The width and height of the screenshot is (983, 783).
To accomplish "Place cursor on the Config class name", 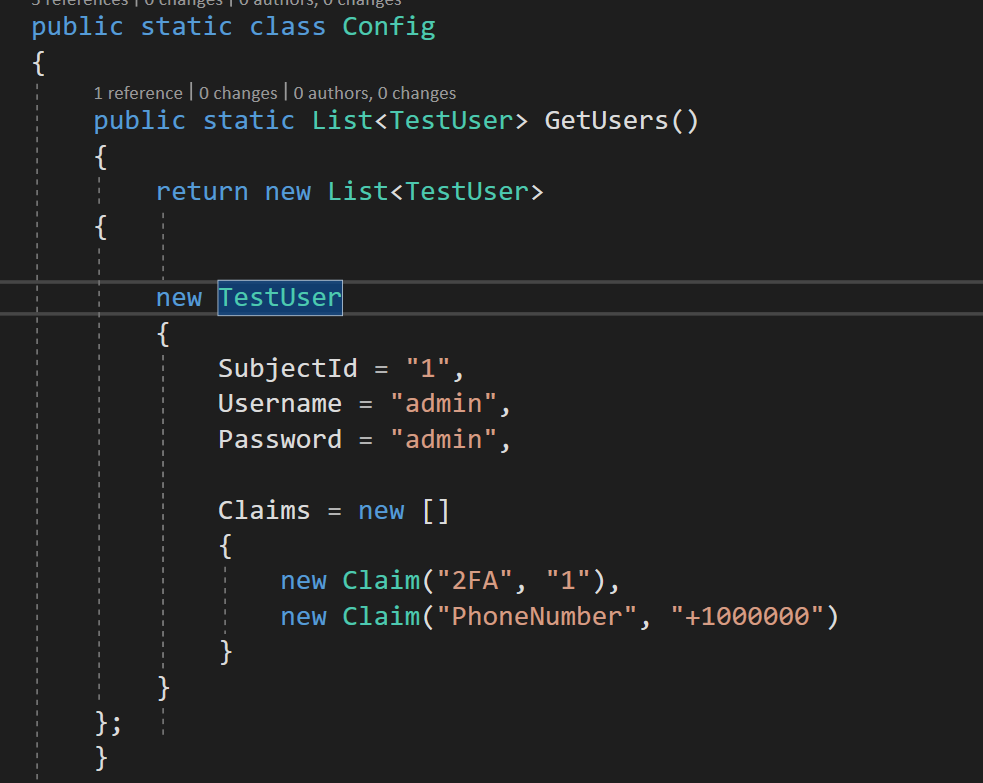I will [x=389, y=26].
